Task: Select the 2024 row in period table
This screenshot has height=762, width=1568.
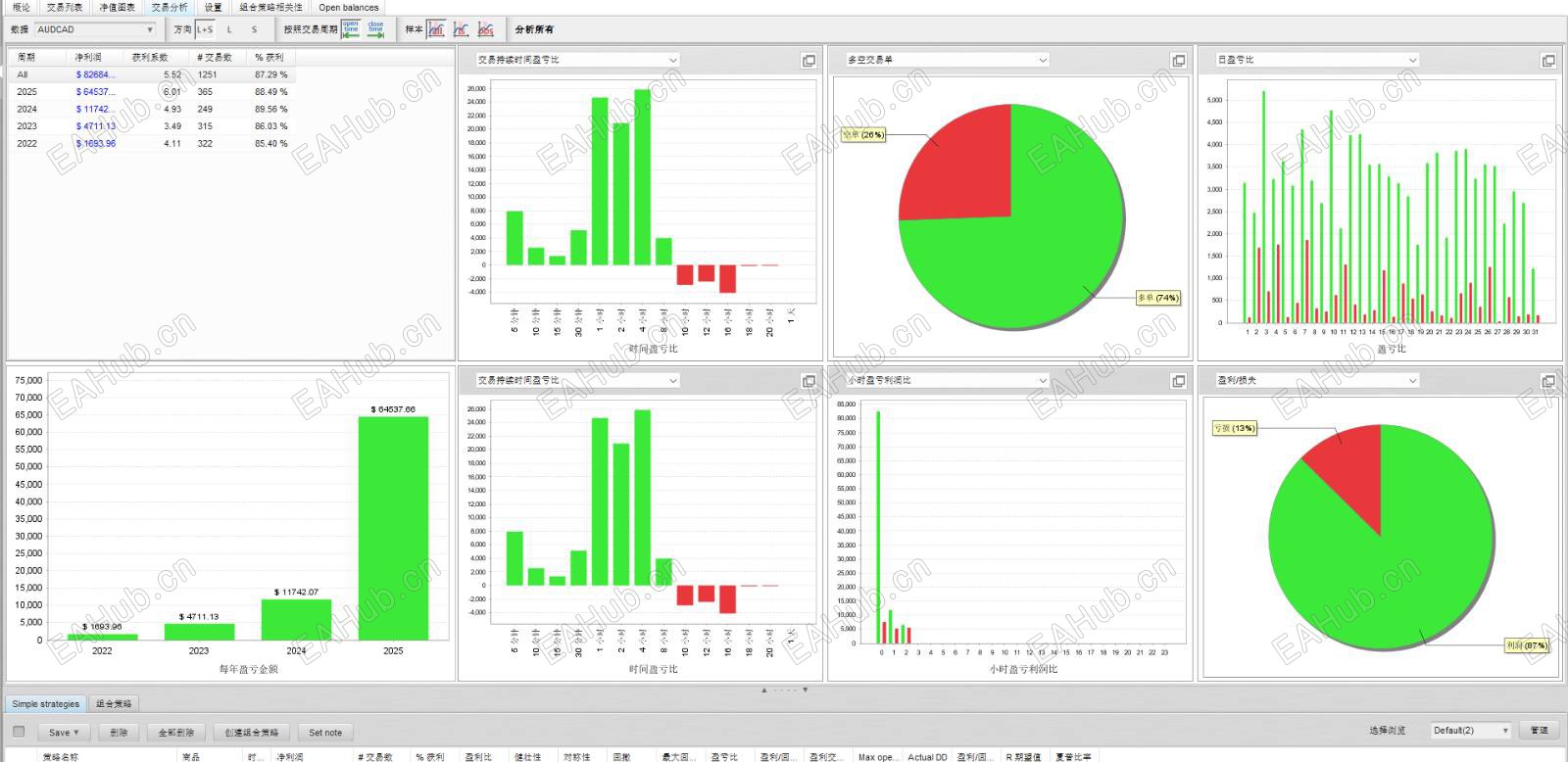Action: [x=151, y=109]
